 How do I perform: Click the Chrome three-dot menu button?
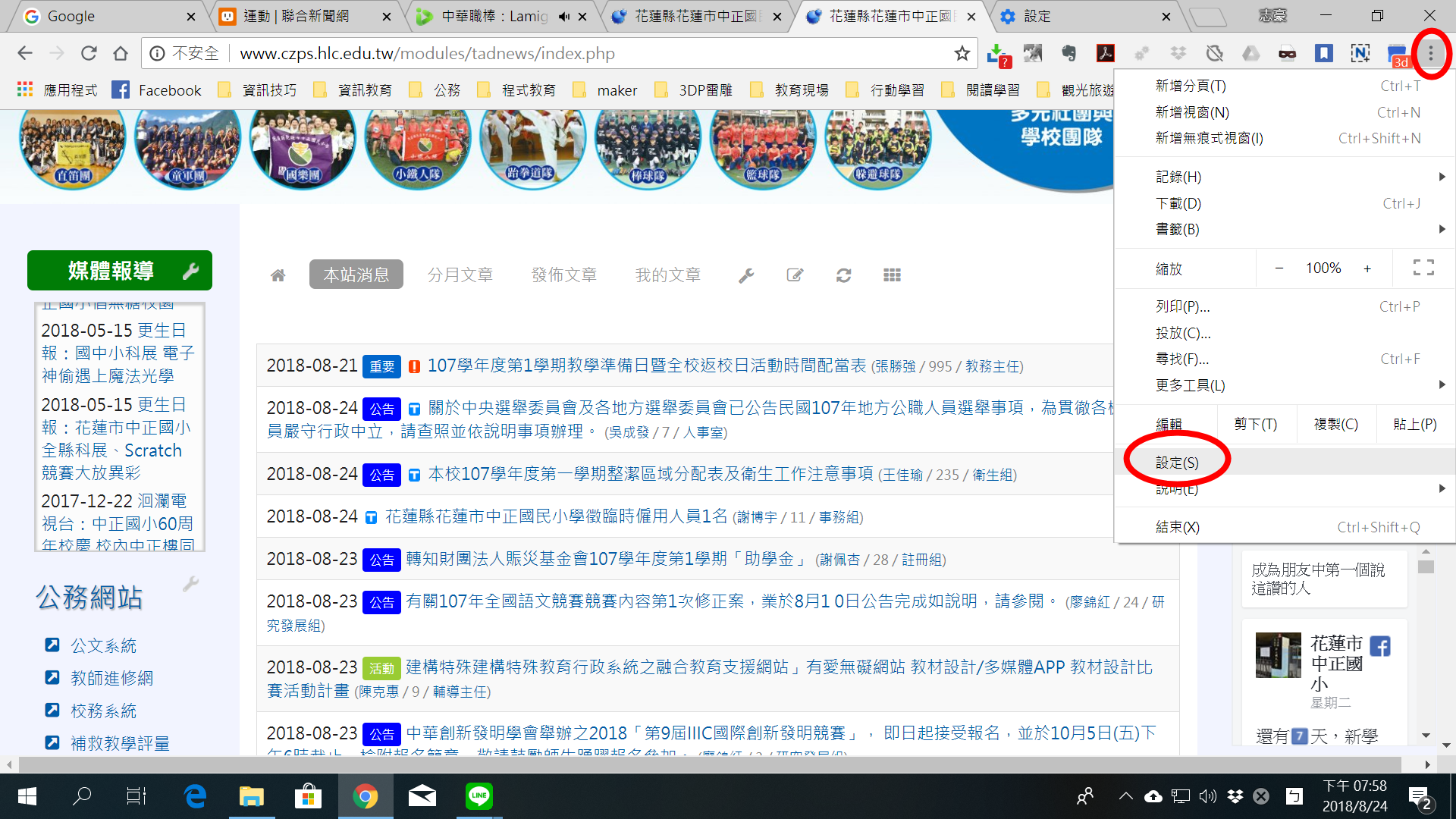pos(1430,53)
